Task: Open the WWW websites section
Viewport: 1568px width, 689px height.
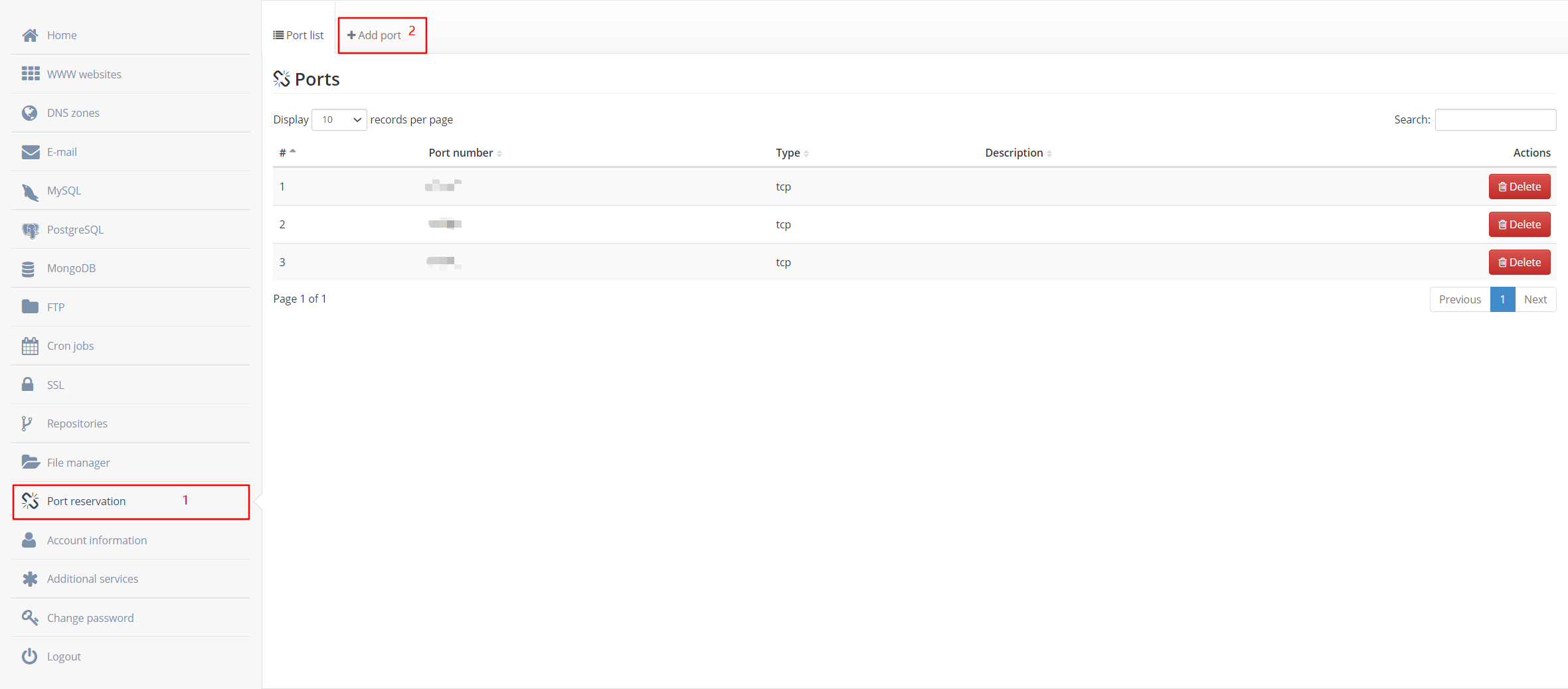Action: pos(84,74)
